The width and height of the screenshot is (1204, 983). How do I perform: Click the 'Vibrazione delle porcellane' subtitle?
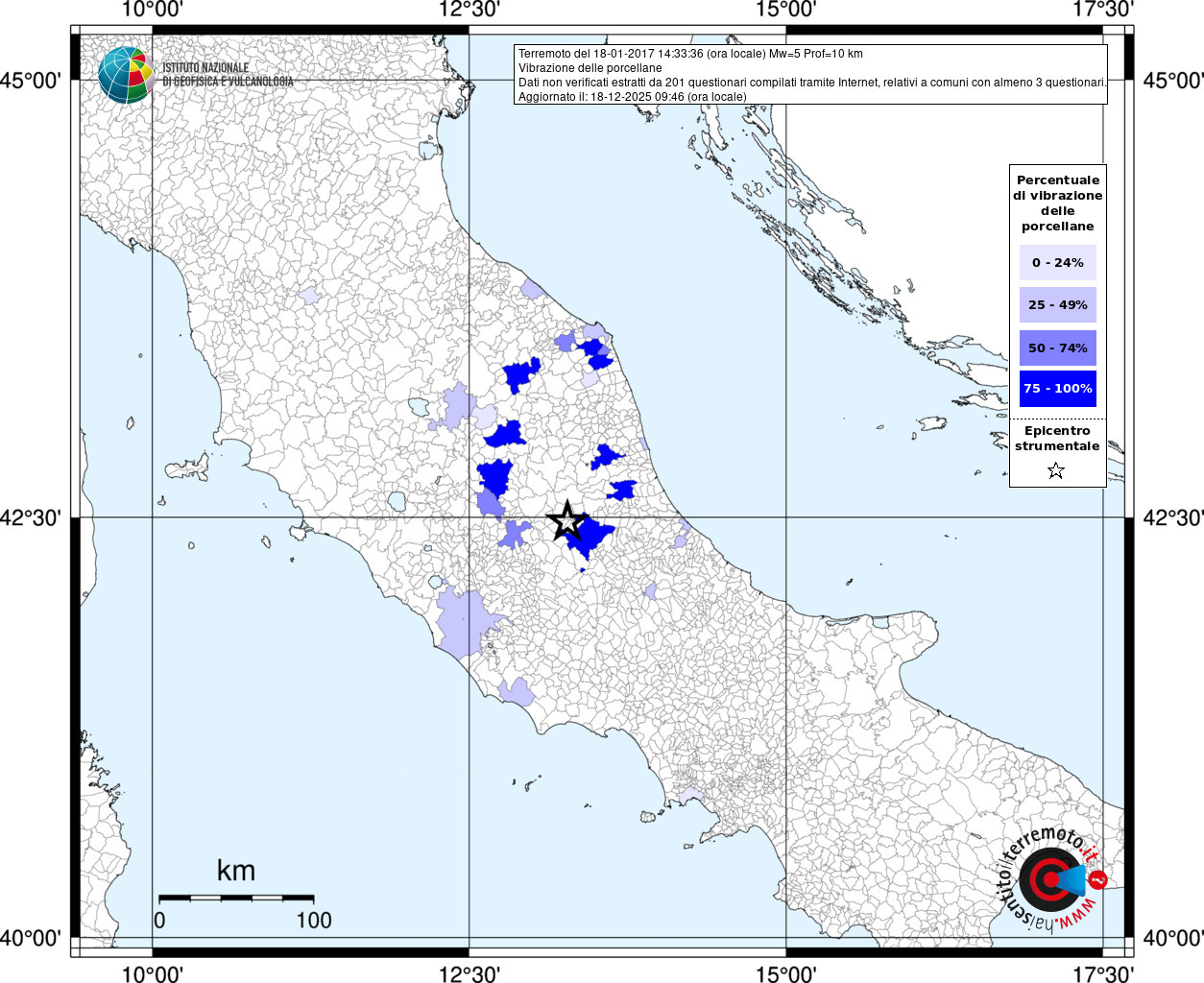click(x=590, y=68)
